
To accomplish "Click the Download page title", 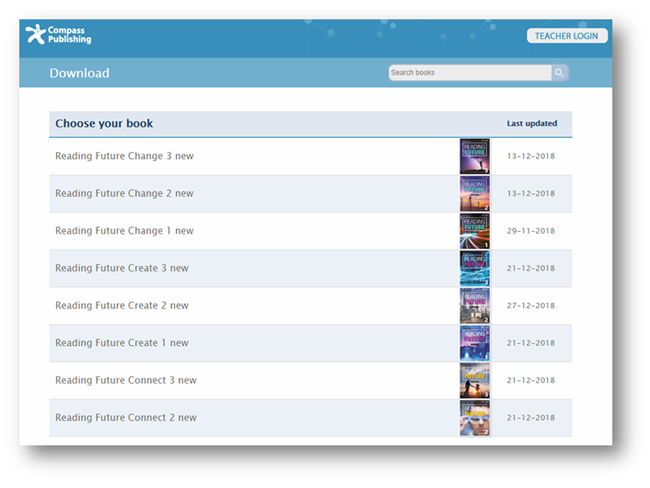I will pos(80,73).
